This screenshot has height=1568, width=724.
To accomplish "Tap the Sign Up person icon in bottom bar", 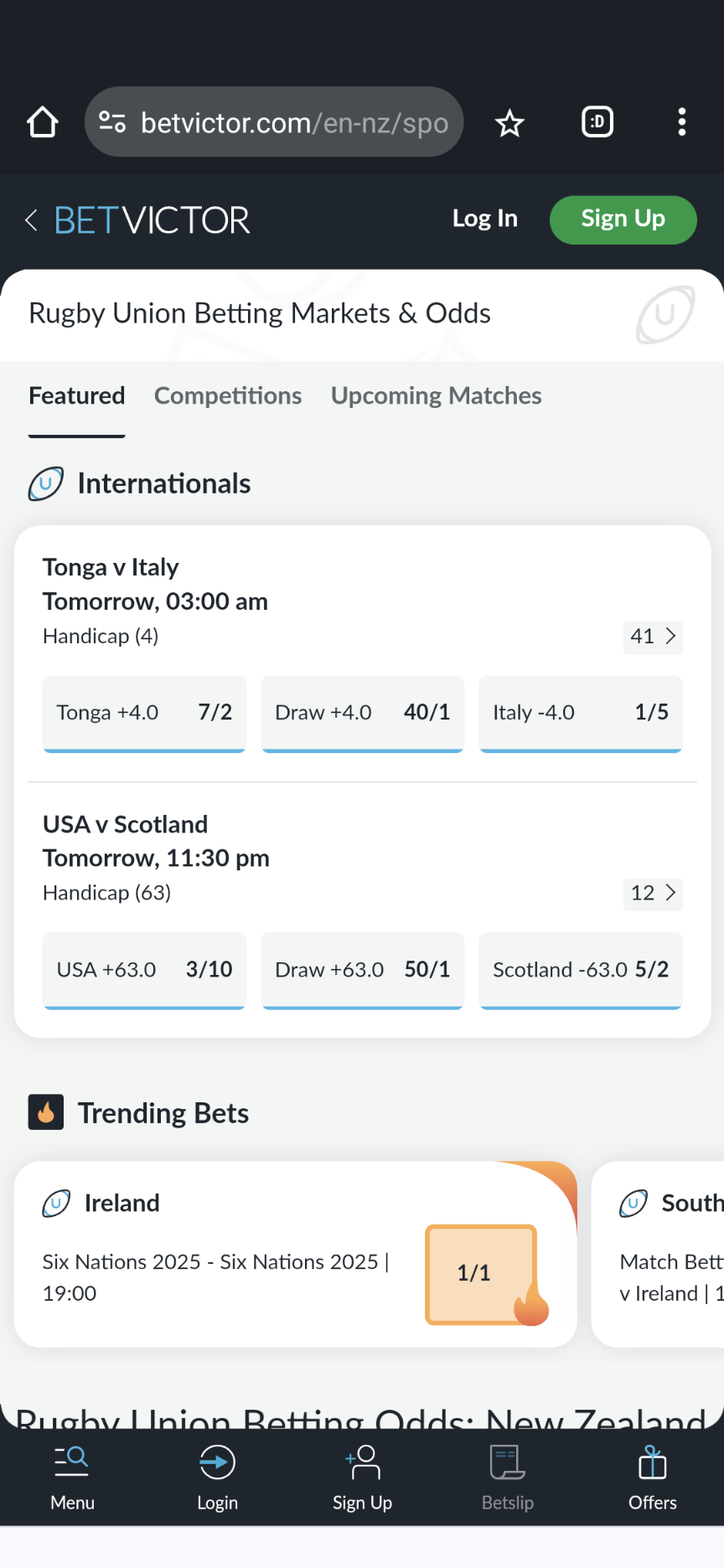I will (362, 1462).
